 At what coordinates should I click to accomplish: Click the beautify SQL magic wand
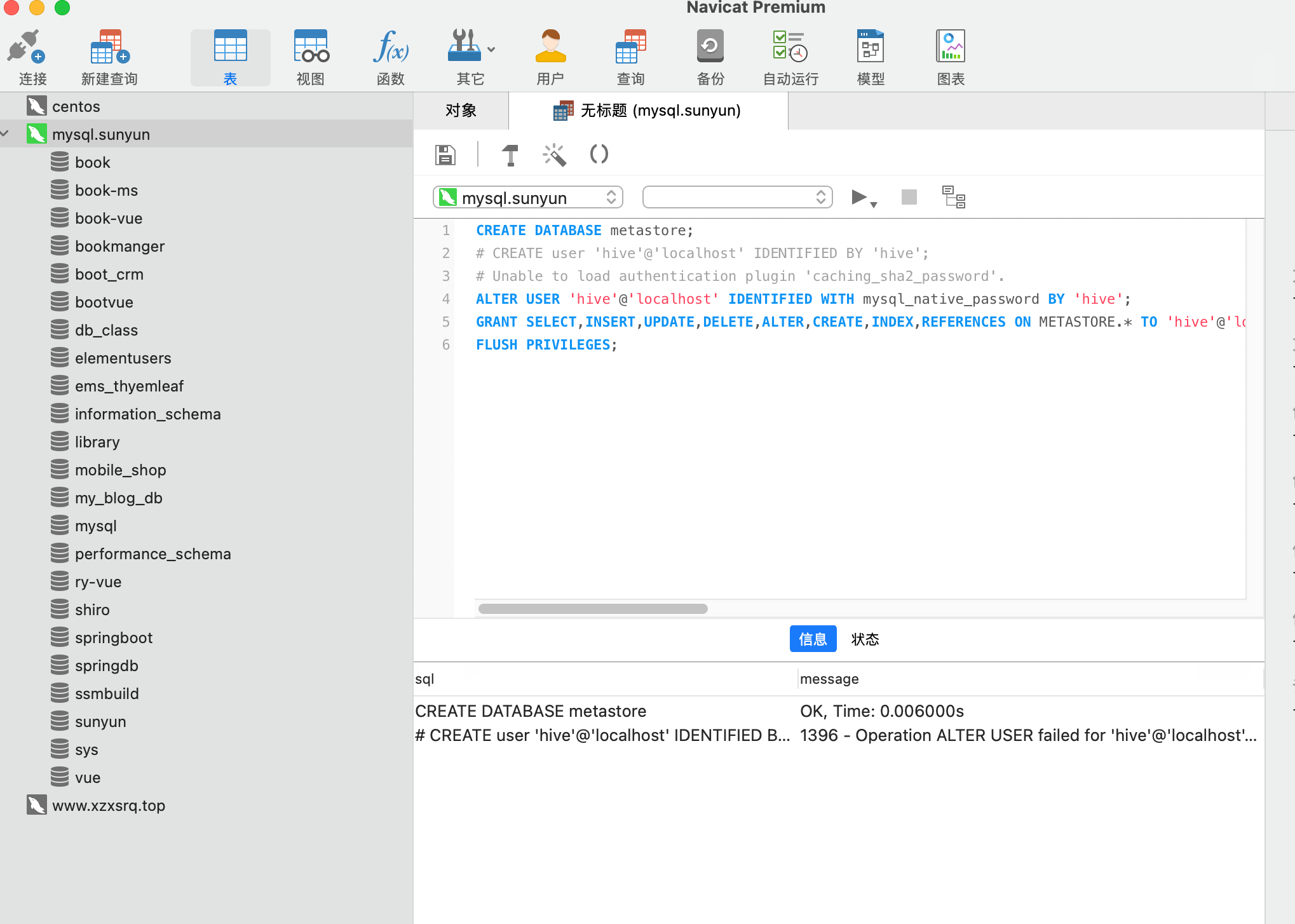pyautogui.click(x=554, y=154)
